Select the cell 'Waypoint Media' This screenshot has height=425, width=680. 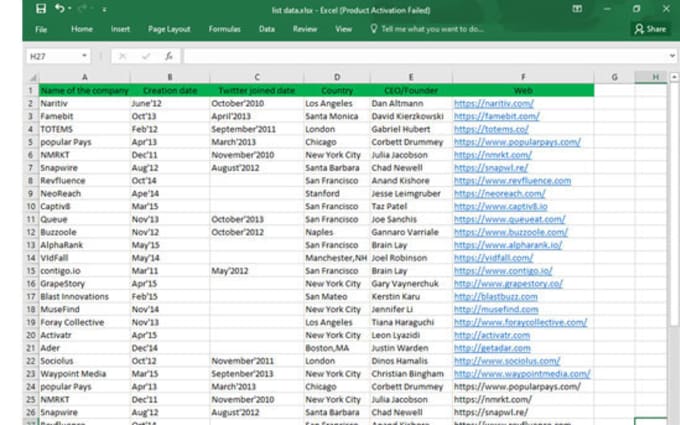tap(85, 374)
